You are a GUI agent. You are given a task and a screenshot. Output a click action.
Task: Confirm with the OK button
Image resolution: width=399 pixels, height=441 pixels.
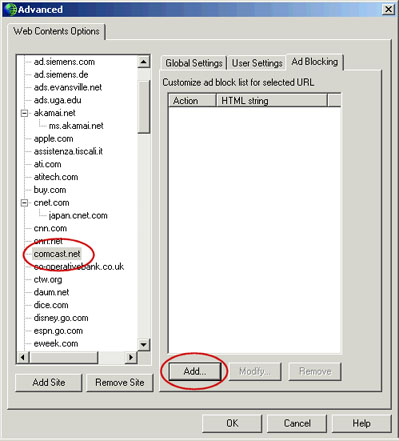232,423
